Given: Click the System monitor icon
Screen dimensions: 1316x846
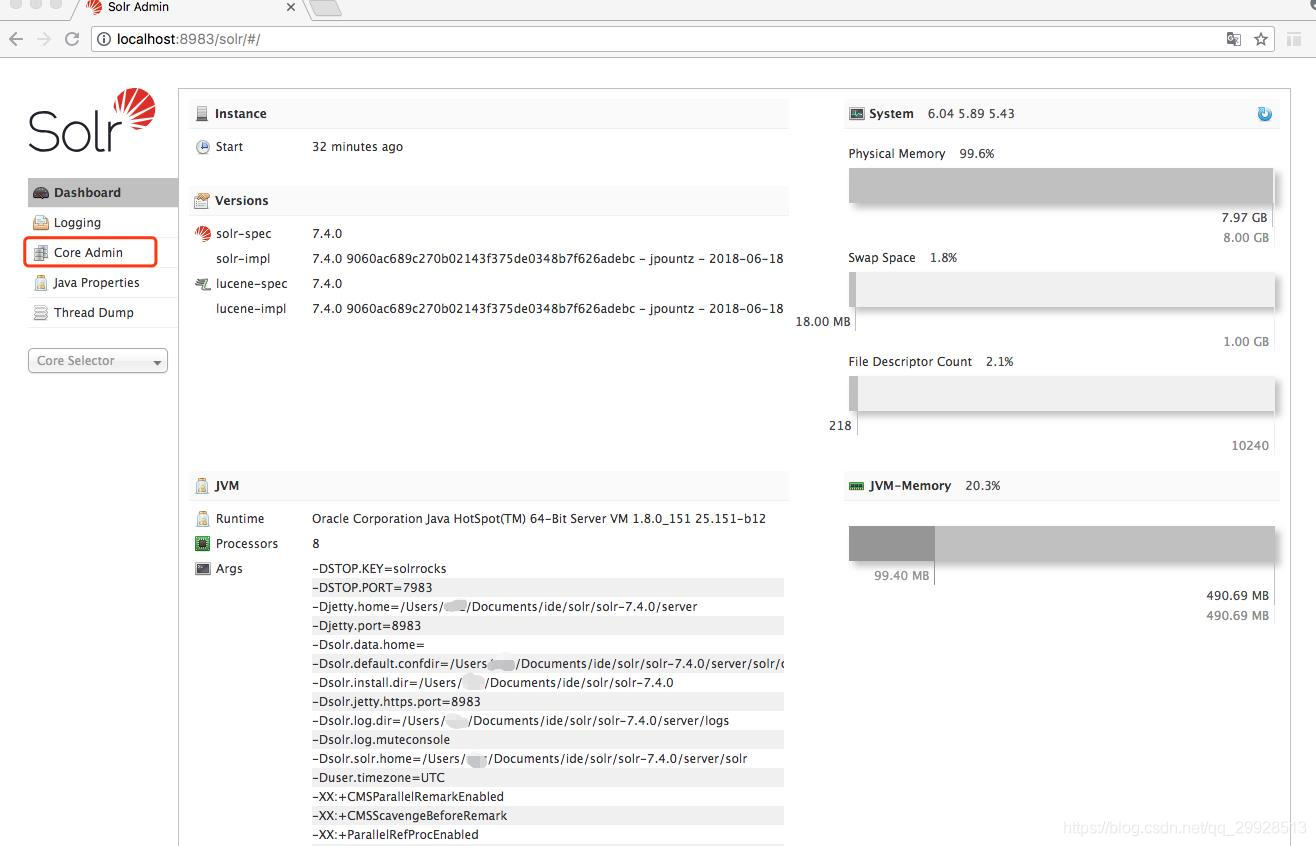Looking at the screenshot, I should (856, 114).
